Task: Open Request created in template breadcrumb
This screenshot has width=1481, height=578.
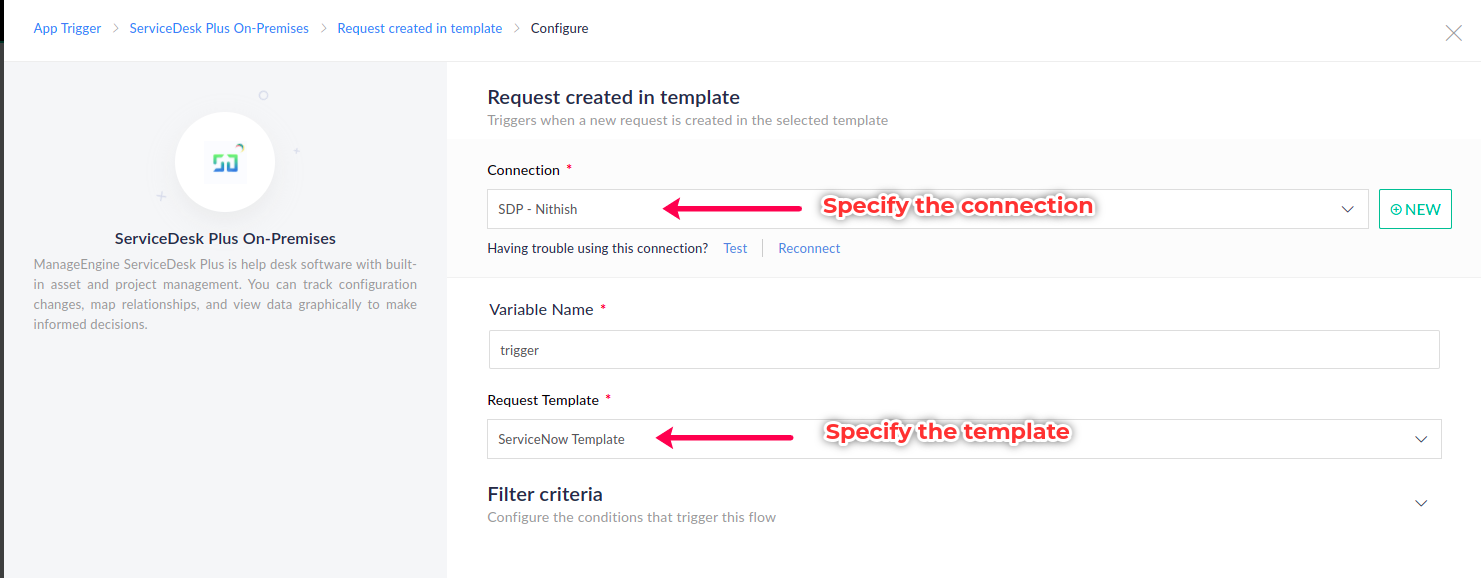Action: coord(420,29)
